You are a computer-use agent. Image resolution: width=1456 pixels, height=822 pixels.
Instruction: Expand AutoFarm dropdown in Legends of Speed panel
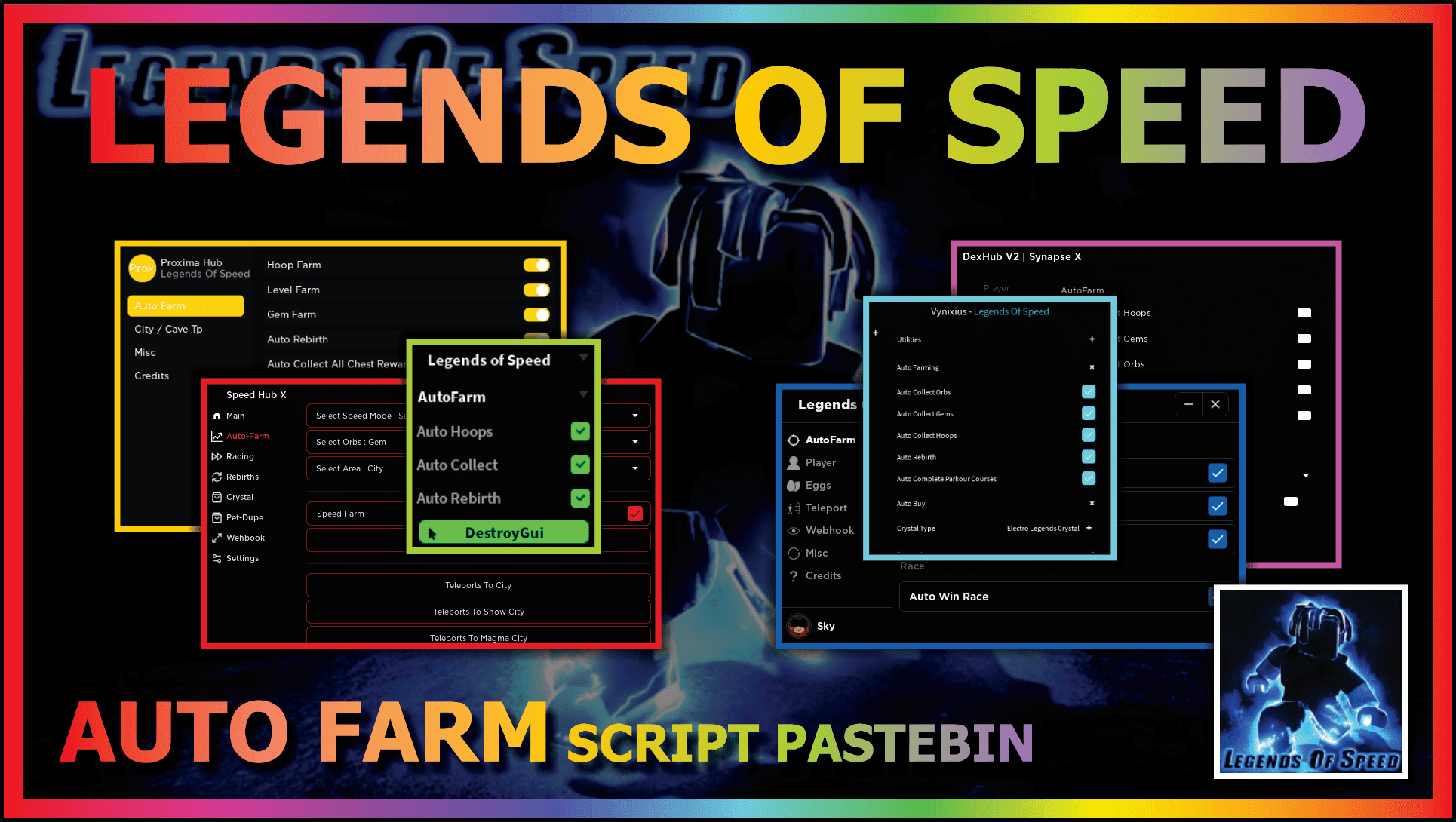point(583,397)
